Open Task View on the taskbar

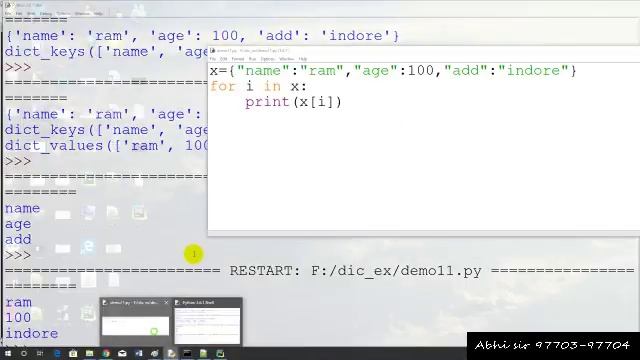click(x=40, y=353)
